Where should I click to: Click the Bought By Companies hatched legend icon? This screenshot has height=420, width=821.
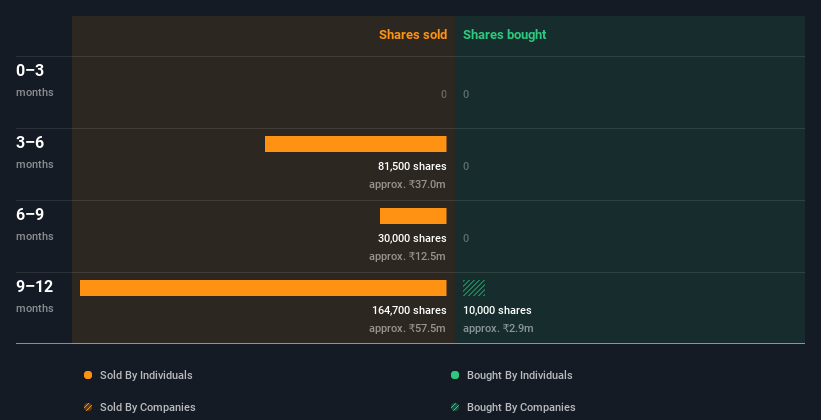click(455, 407)
